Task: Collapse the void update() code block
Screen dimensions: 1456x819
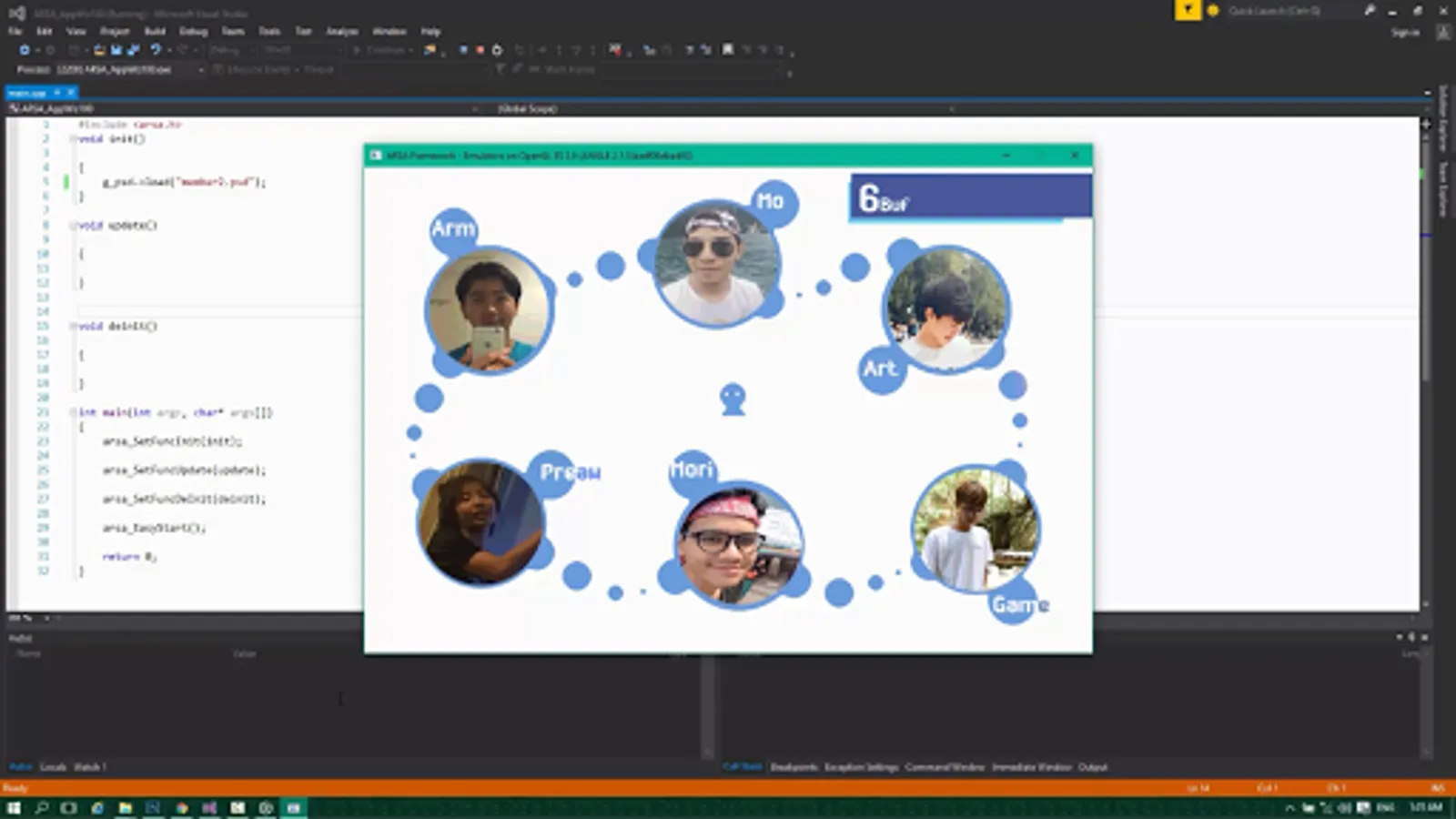Action: [x=73, y=225]
